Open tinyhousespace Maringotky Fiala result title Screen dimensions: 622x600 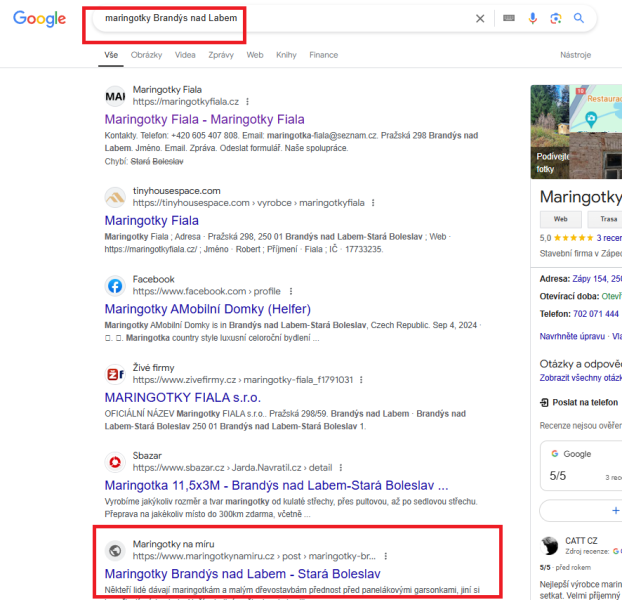click(152, 220)
